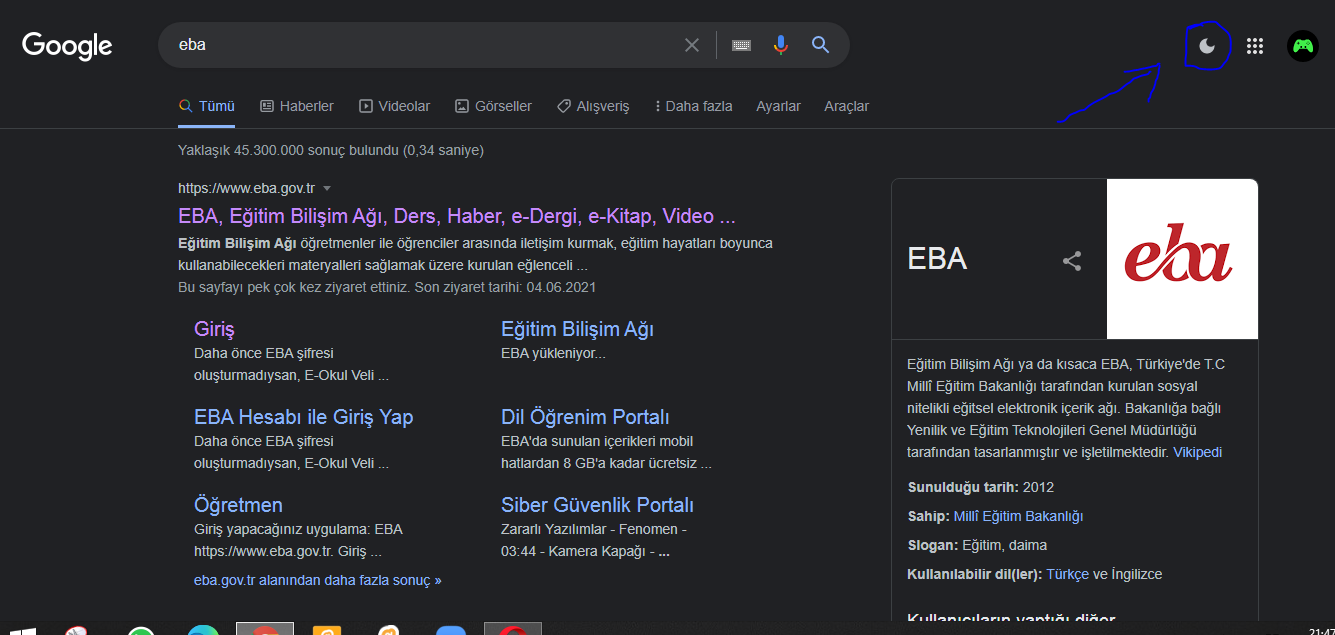Open the on-screen keyboard input tool

[x=741, y=45]
